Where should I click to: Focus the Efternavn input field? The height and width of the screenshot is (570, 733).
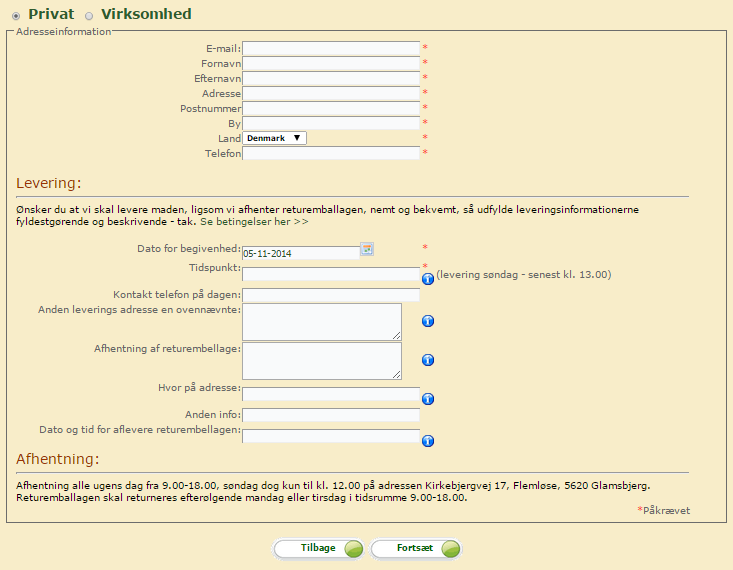[331, 78]
